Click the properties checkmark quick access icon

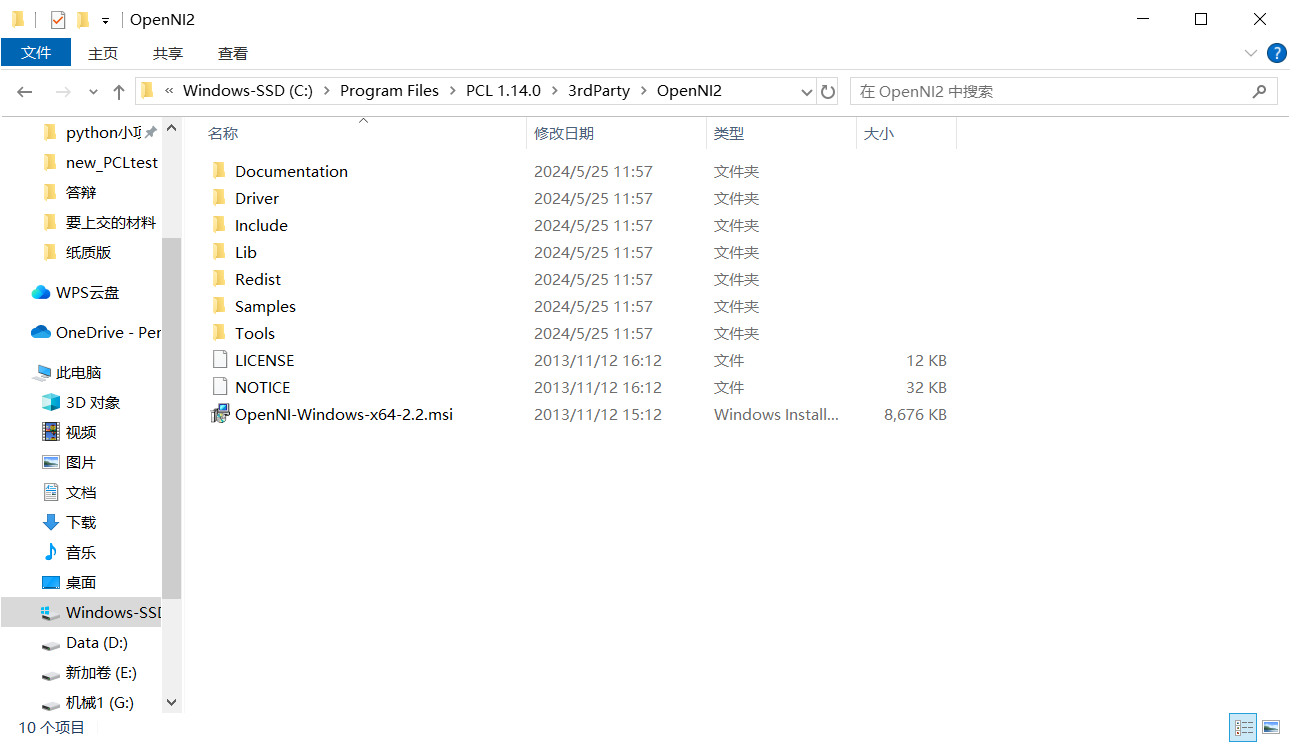pos(58,20)
